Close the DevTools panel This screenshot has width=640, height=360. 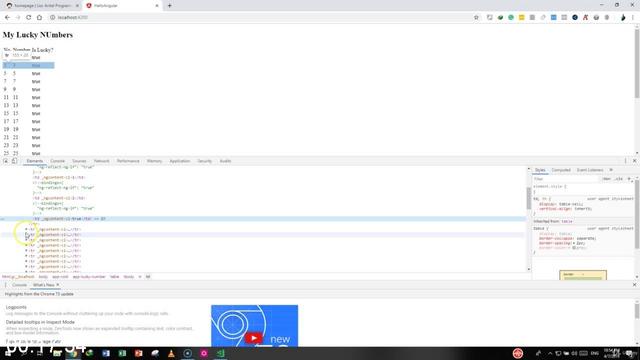tap(634, 161)
